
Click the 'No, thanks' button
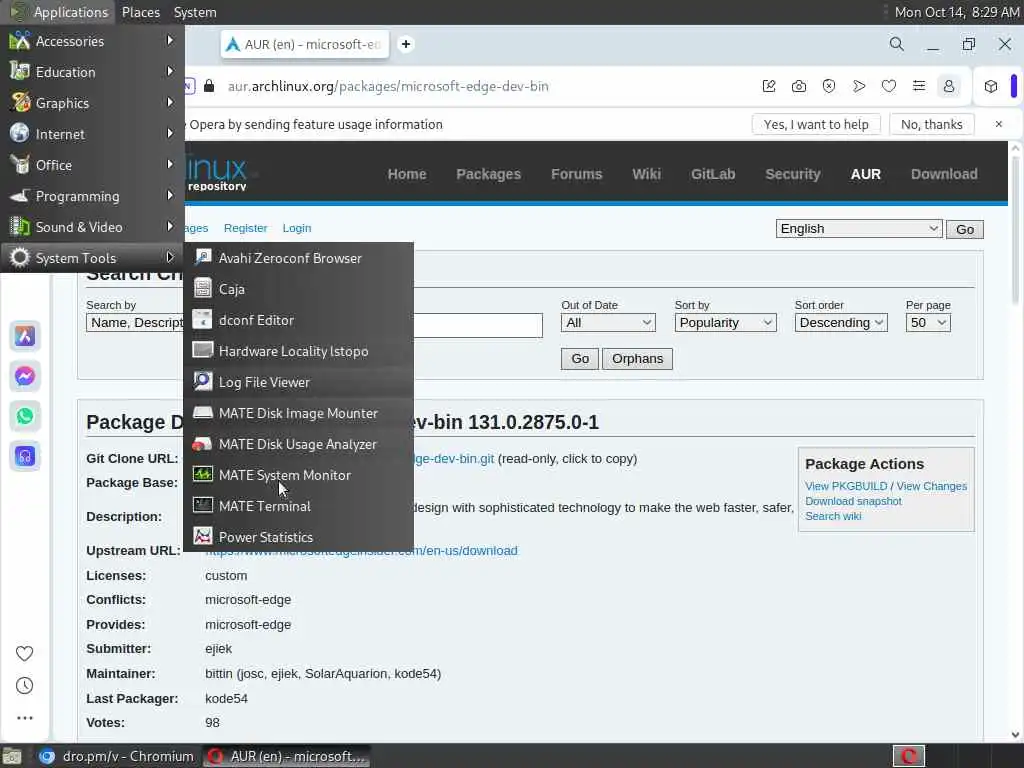(x=931, y=124)
